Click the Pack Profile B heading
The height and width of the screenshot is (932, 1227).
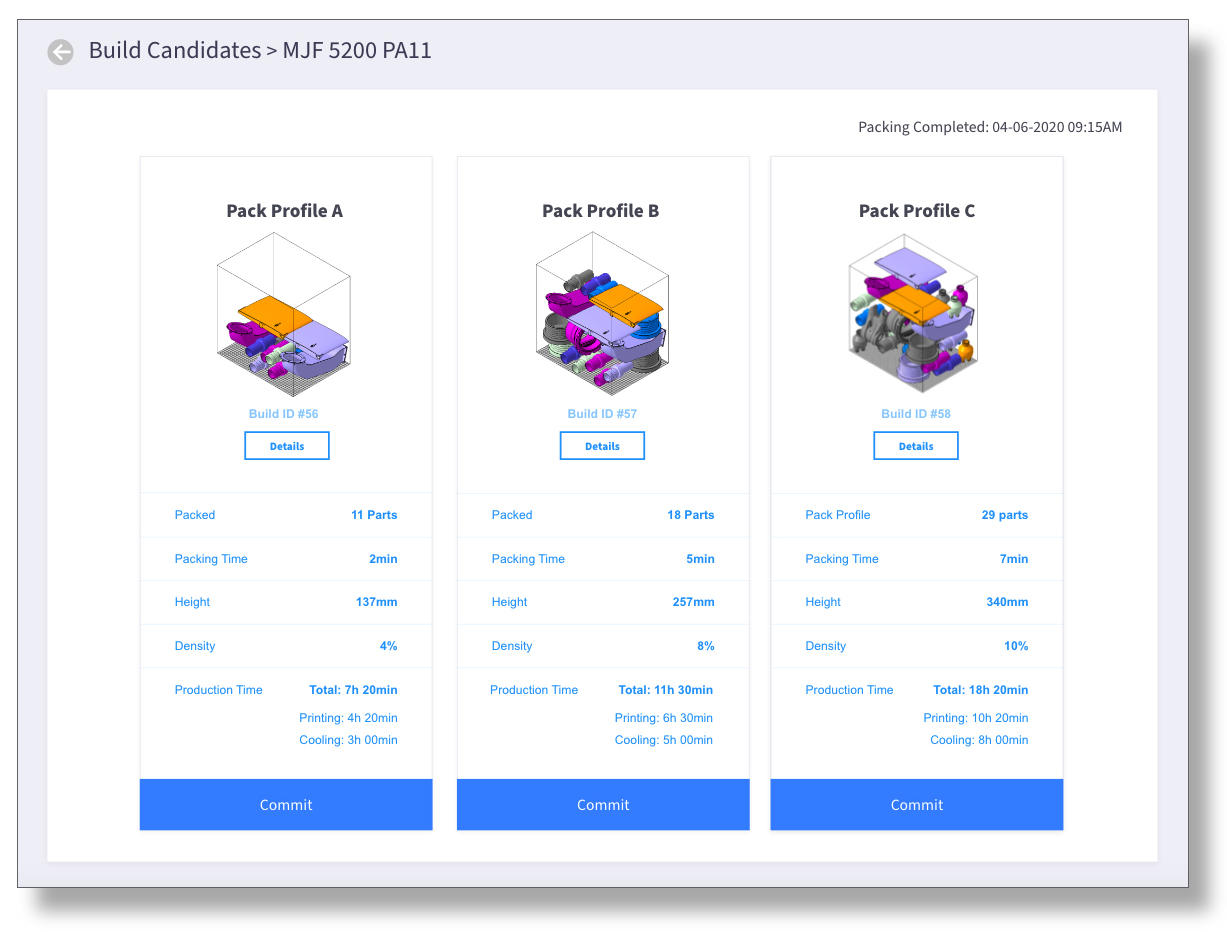pyautogui.click(x=601, y=211)
